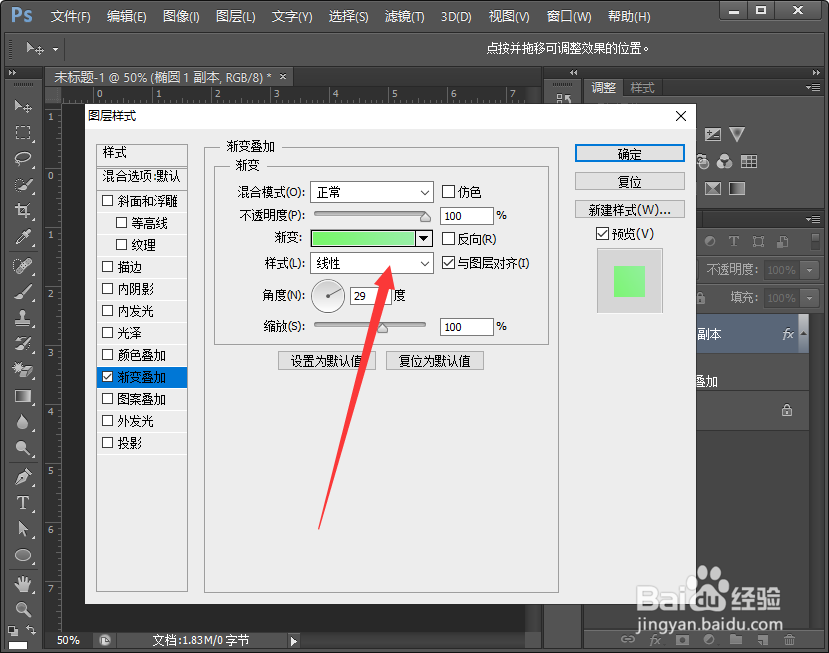The image size is (829, 653).
Task: Open the 图像(I) menu
Action: 181,16
